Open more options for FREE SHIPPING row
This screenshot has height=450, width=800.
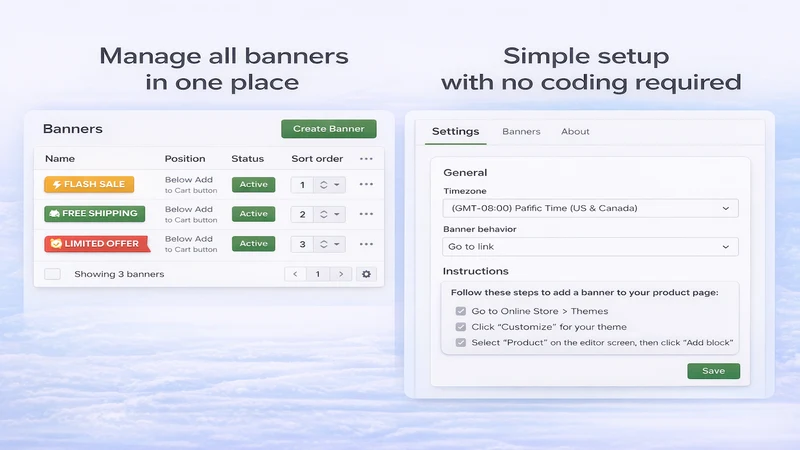(x=366, y=214)
